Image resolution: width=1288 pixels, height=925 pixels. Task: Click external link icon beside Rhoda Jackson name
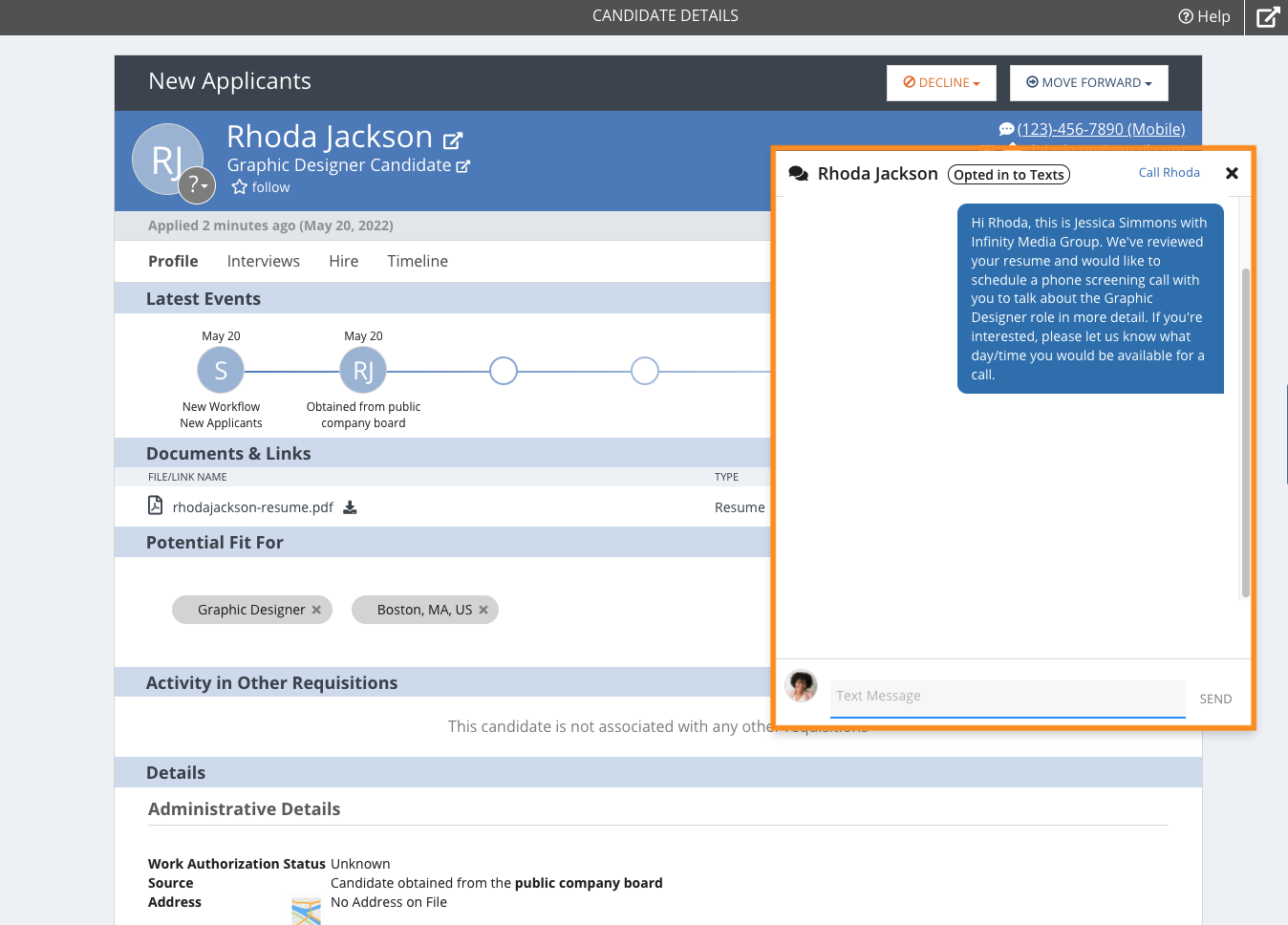[x=453, y=140]
